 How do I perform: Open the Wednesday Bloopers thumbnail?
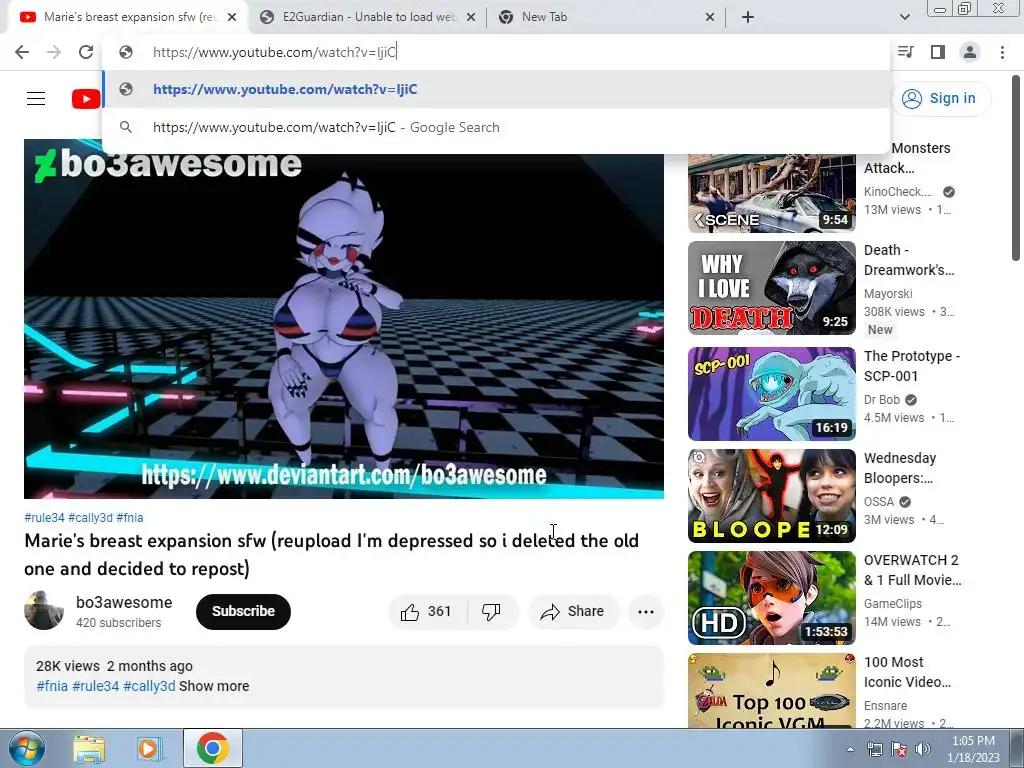tap(771, 496)
